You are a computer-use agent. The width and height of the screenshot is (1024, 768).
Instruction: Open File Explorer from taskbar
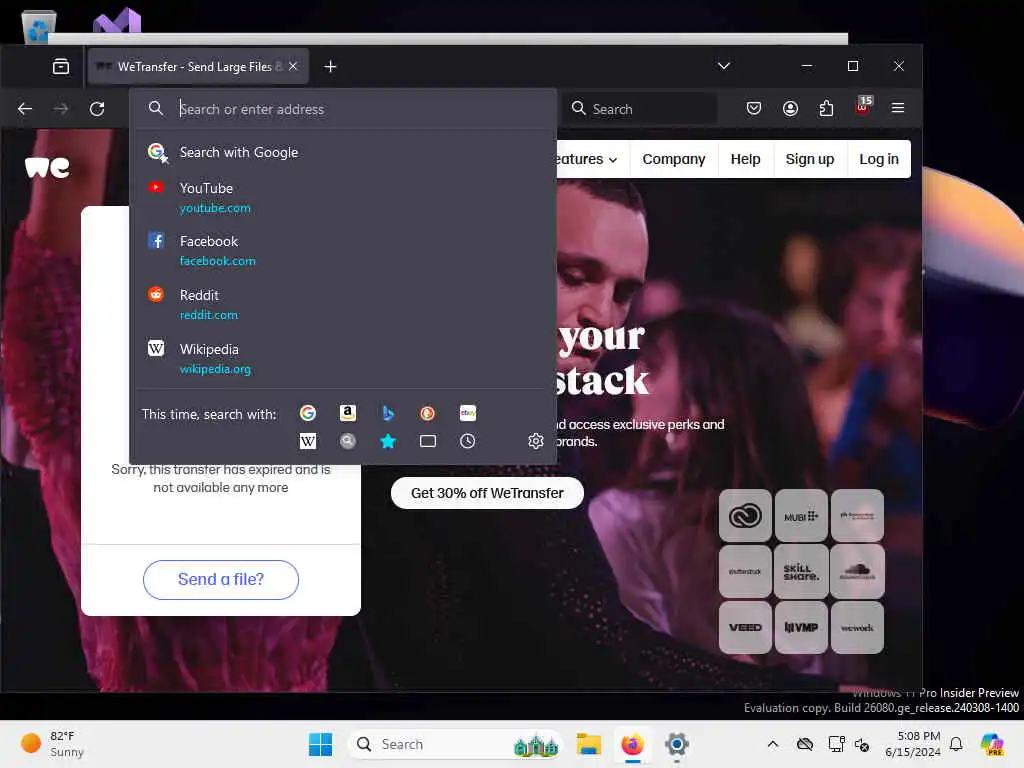tap(588, 744)
